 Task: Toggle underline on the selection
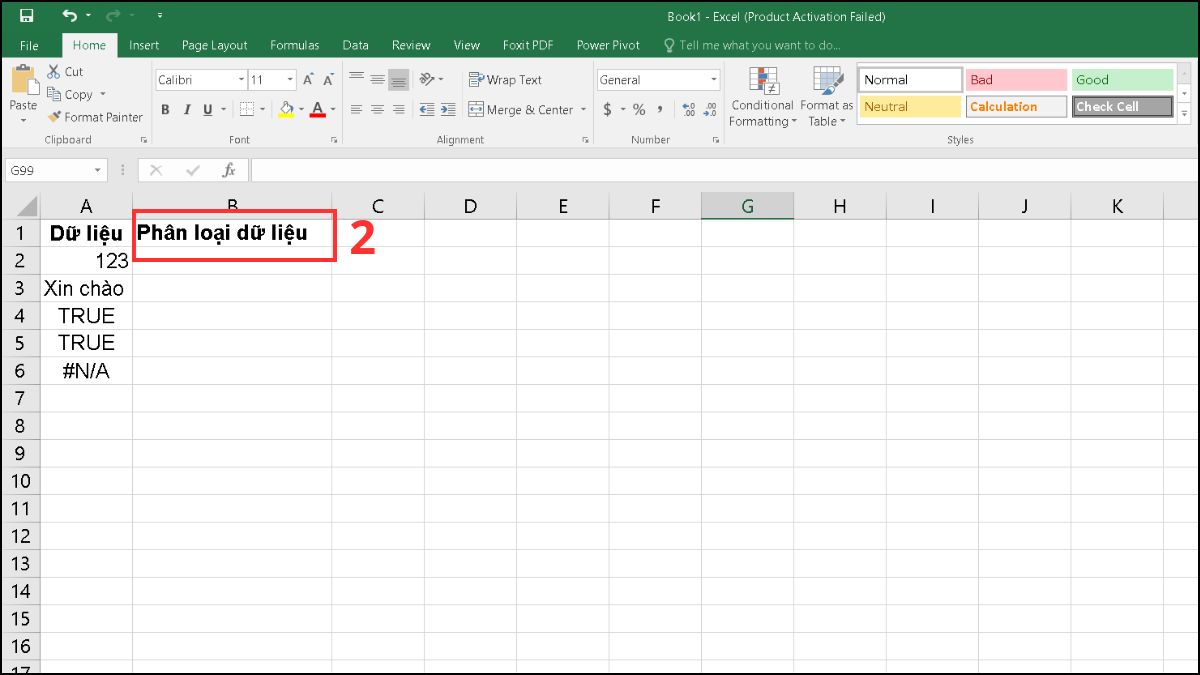click(206, 110)
